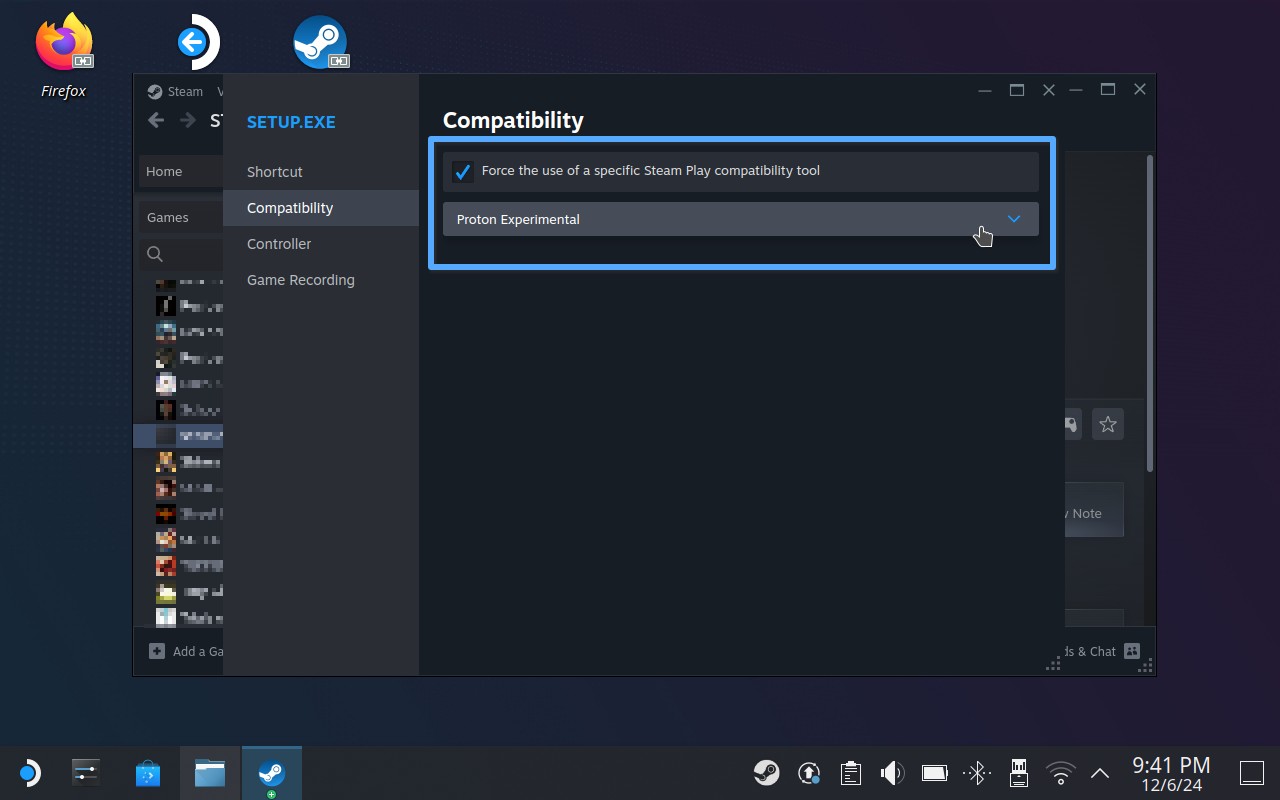This screenshot has width=1280, height=800.
Task: Click the Steam library vertical scrollbar
Action: click(1150, 312)
